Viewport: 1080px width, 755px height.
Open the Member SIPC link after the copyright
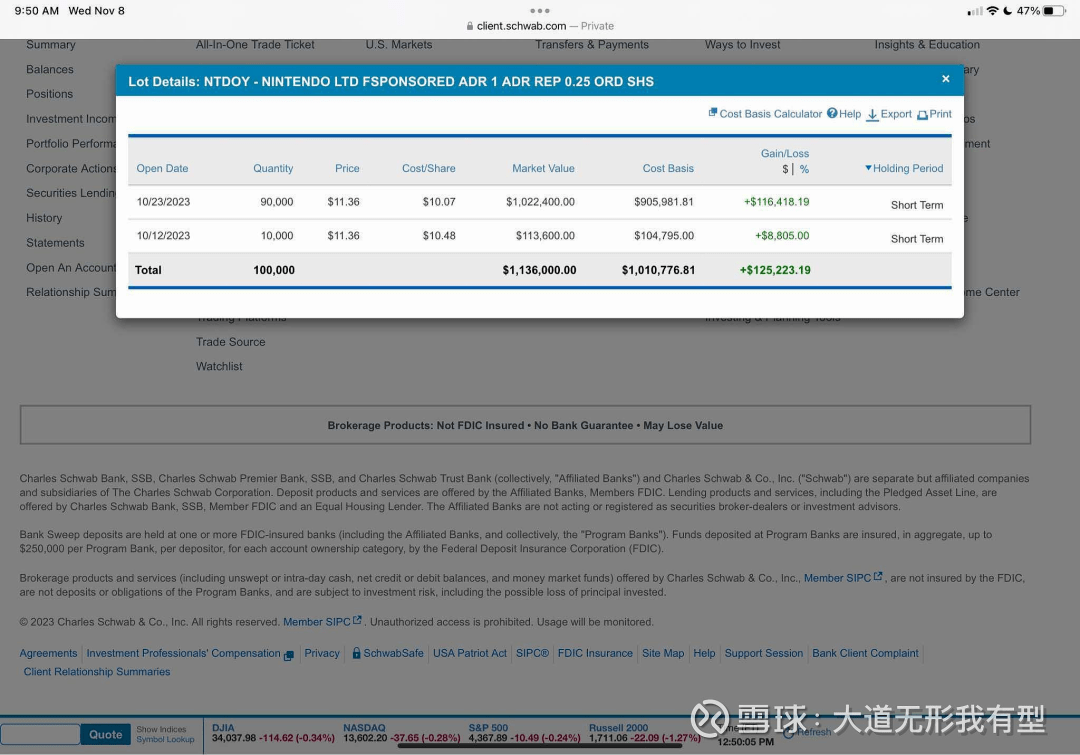(x=322, y=622)
